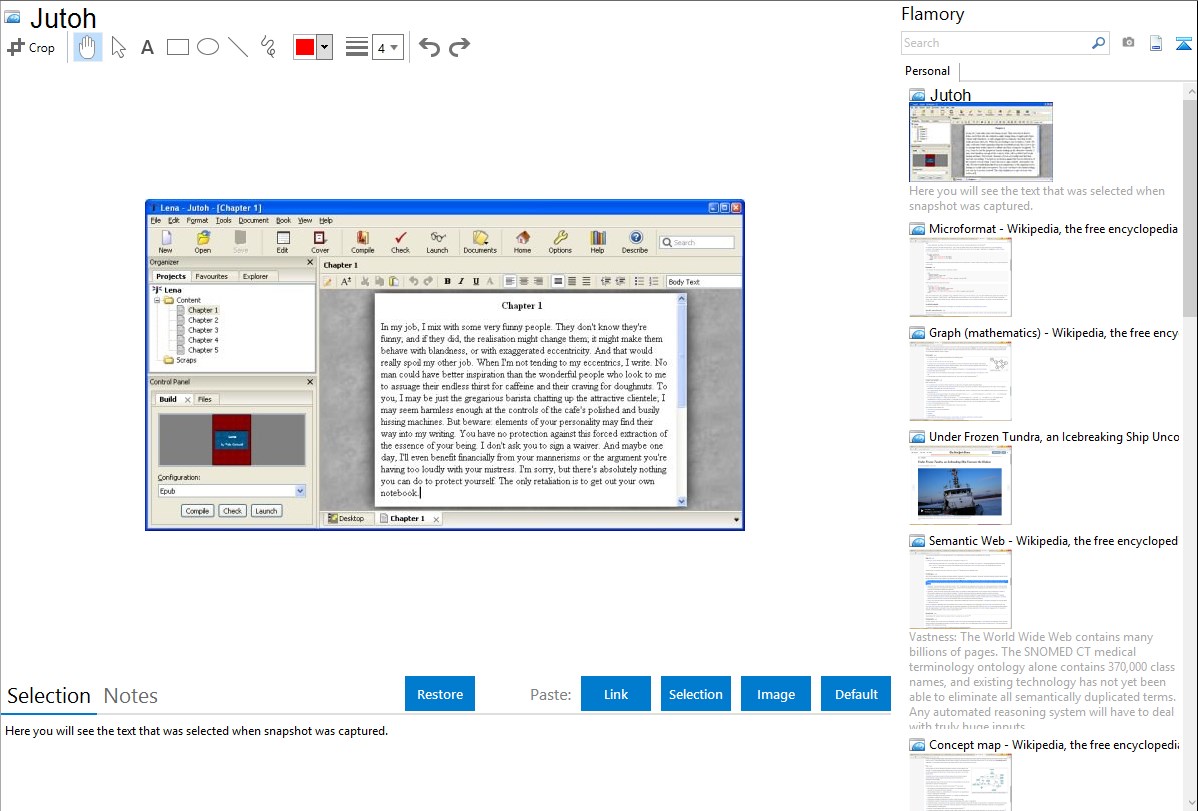Click the Selection paste button

tap(696, 694)
